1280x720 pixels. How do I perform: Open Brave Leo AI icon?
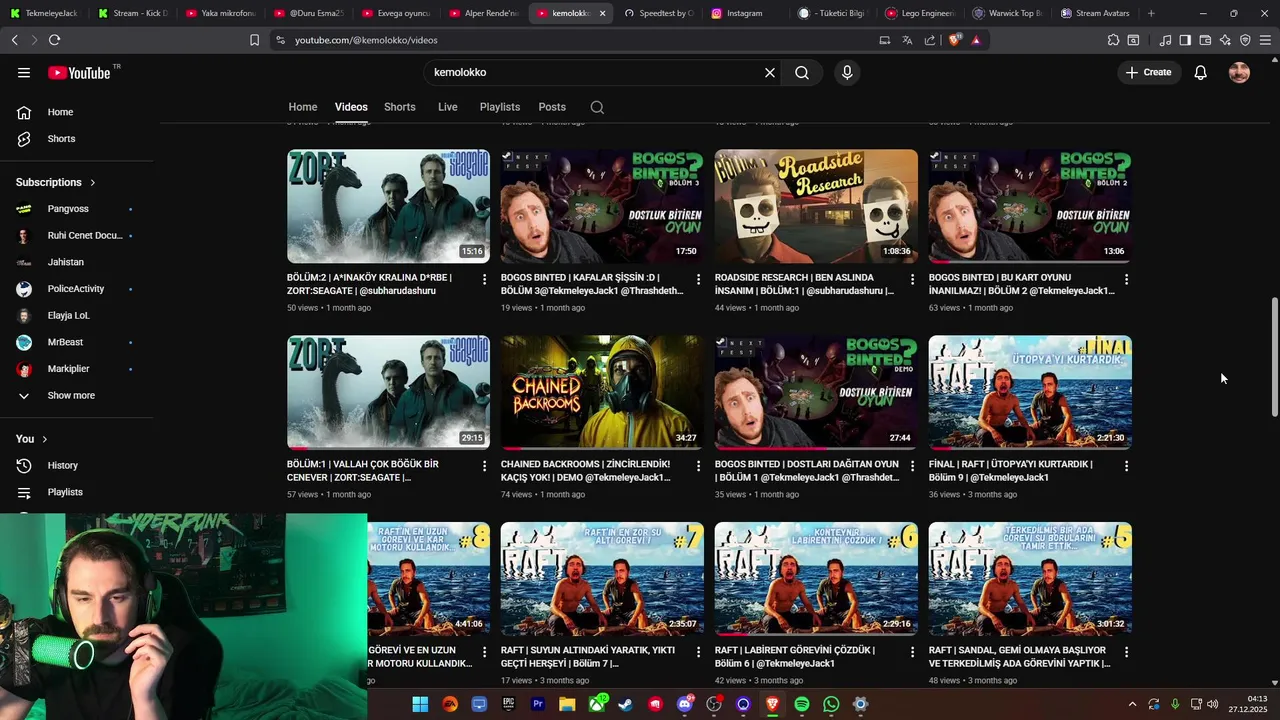tap(1225, 40)
